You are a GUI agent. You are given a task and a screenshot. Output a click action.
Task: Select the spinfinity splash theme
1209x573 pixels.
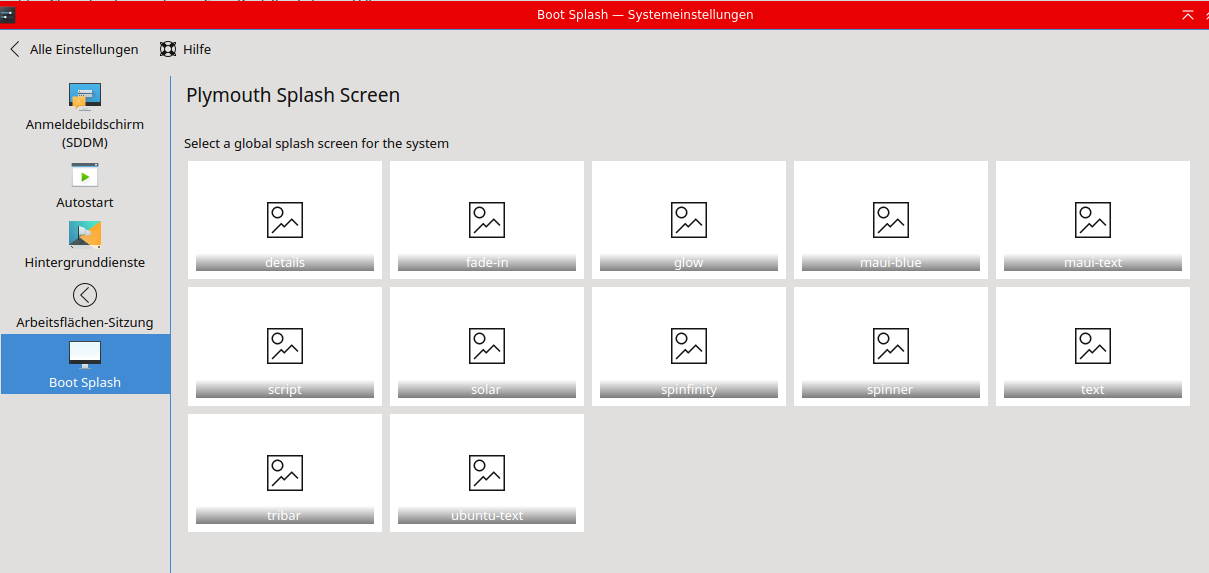(x=689, y=346)
